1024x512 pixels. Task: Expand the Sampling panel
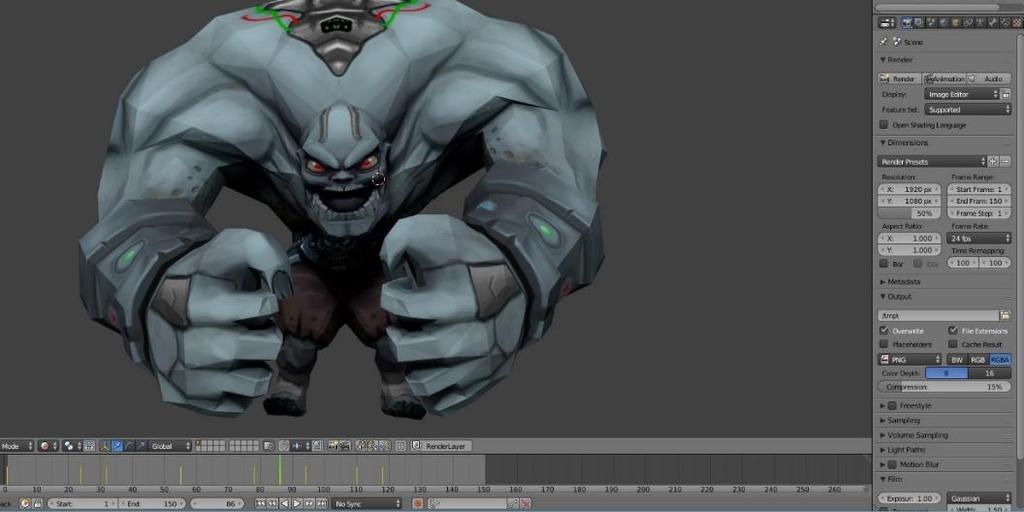[903, 421]
